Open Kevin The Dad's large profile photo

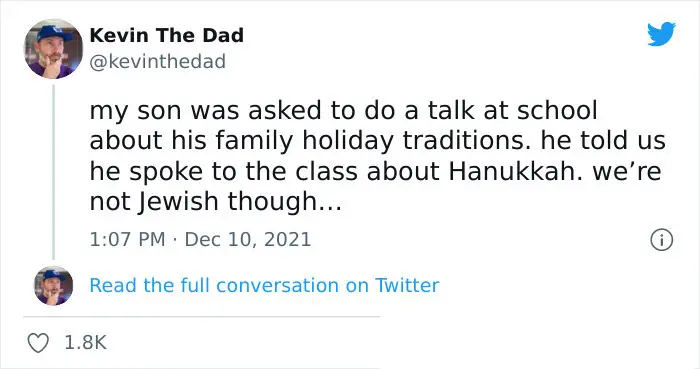(x=53, y=49)
